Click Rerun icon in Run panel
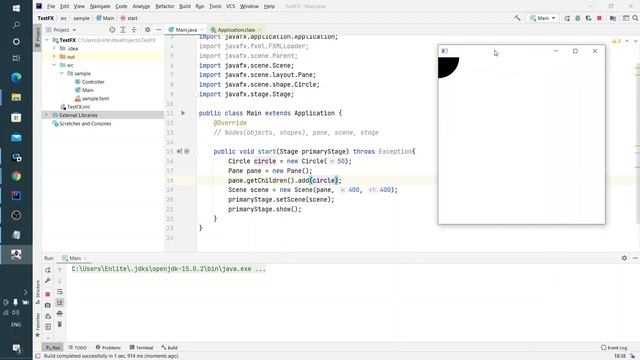This screenshot has width=640, height=360. (x=48, y=270)
